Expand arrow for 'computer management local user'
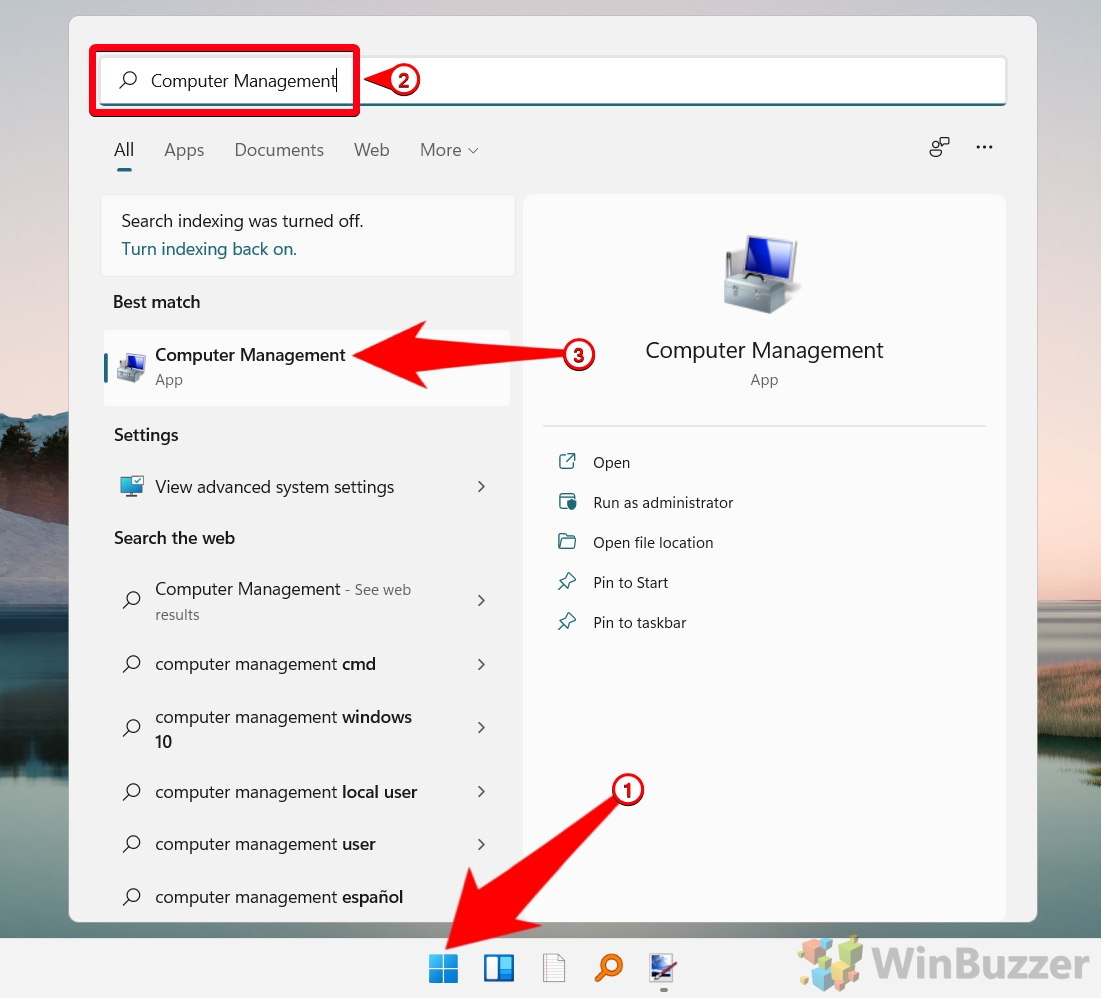The width and height of the screenshot is (1101, 998). tap(481, 792)
